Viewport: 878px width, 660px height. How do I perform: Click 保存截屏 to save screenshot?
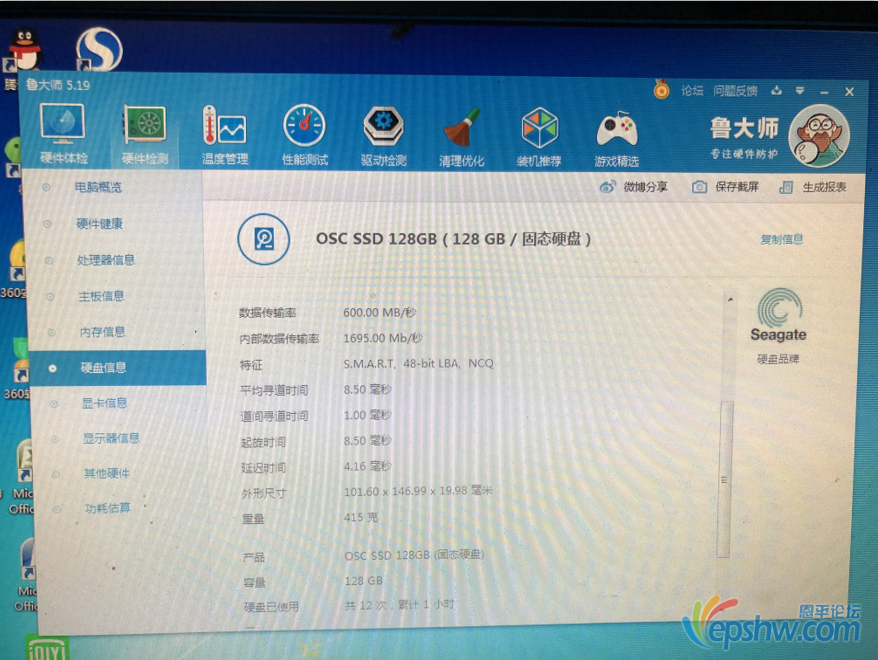point(726,186)
